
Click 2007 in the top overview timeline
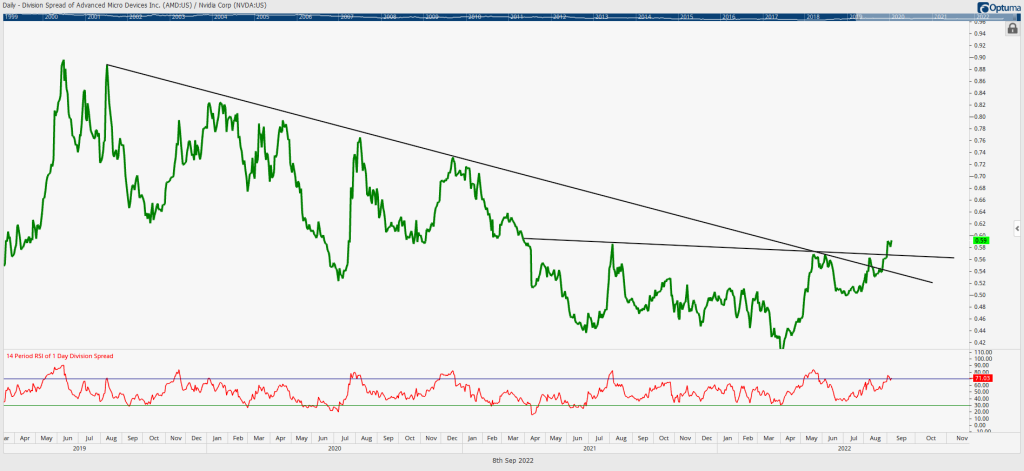(347, 17)
